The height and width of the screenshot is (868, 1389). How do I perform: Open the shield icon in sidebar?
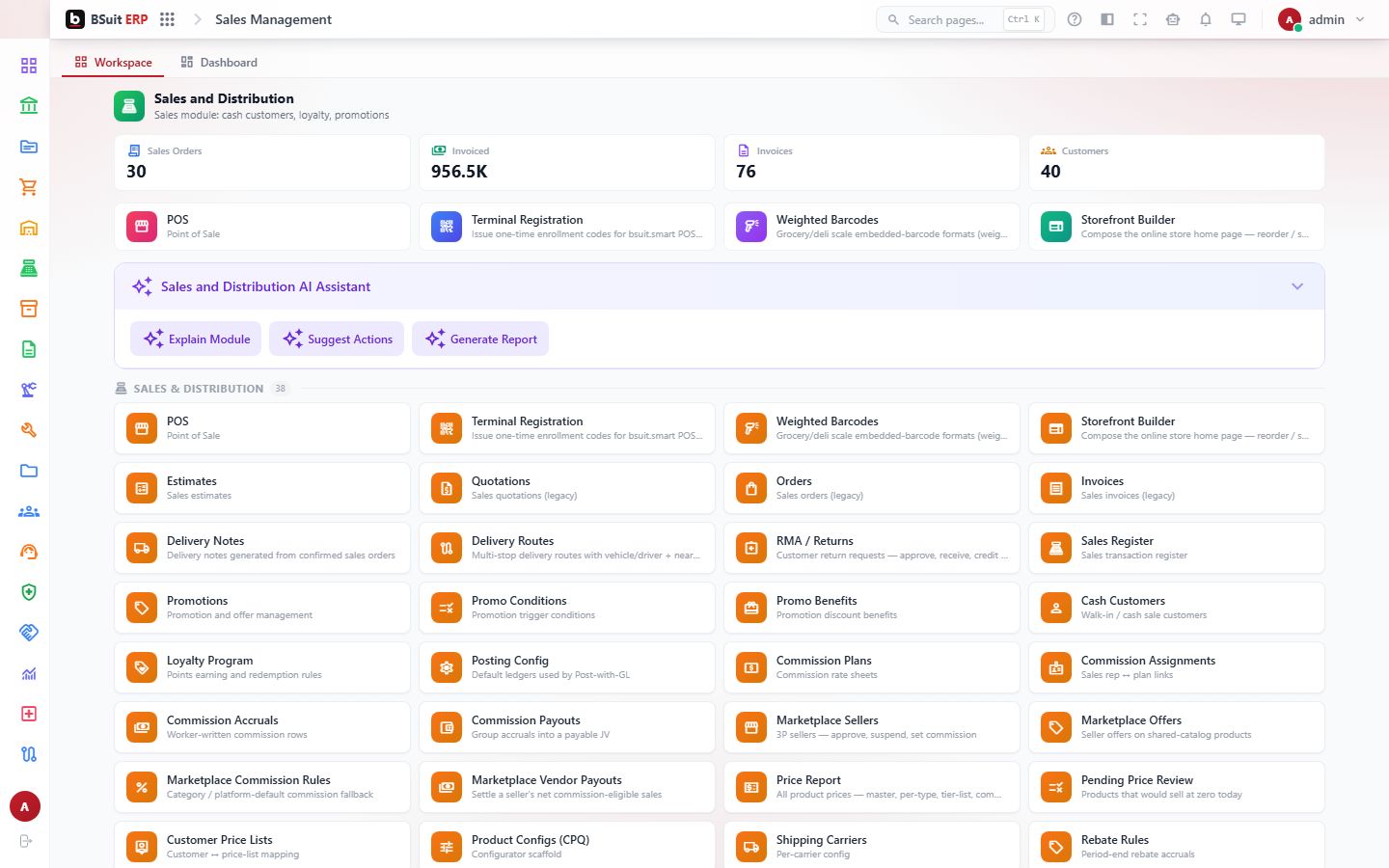click(x=29, y=592)
